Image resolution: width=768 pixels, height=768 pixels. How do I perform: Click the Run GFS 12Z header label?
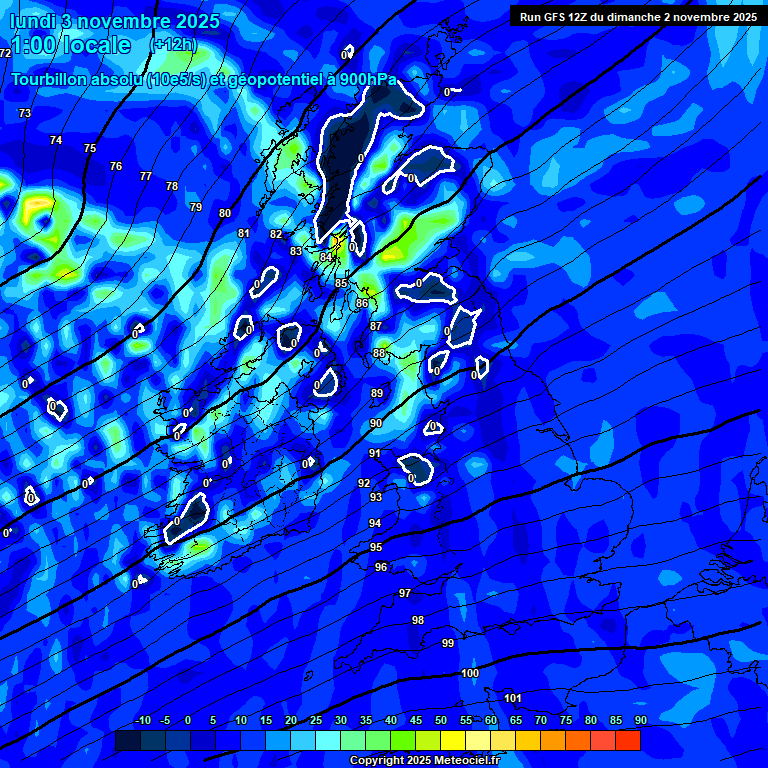coord(637,17)
